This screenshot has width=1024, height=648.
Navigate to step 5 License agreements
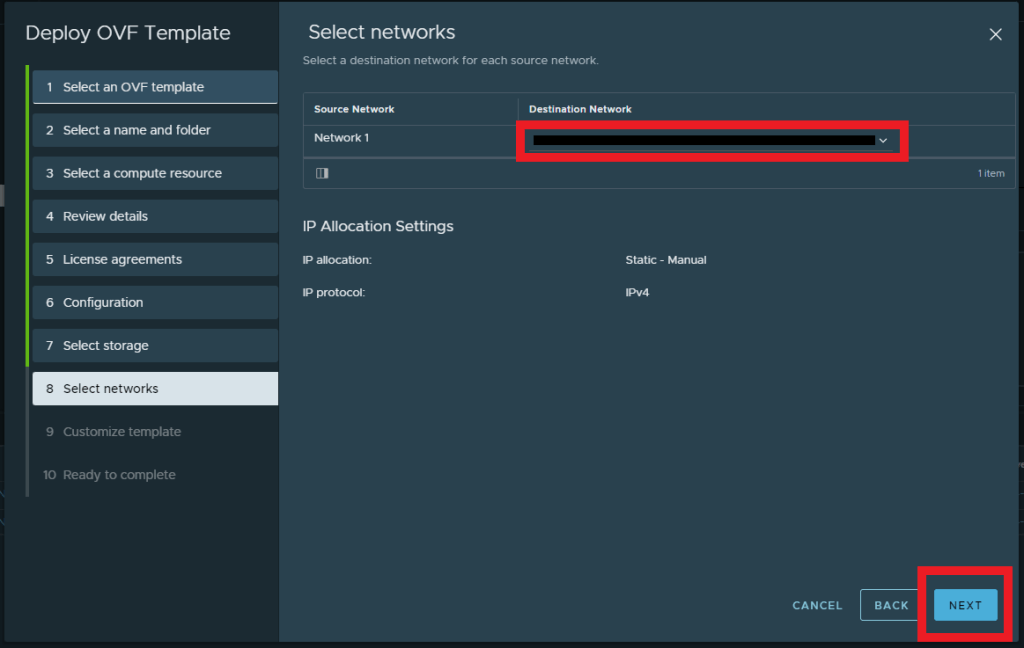click(155, 259)
